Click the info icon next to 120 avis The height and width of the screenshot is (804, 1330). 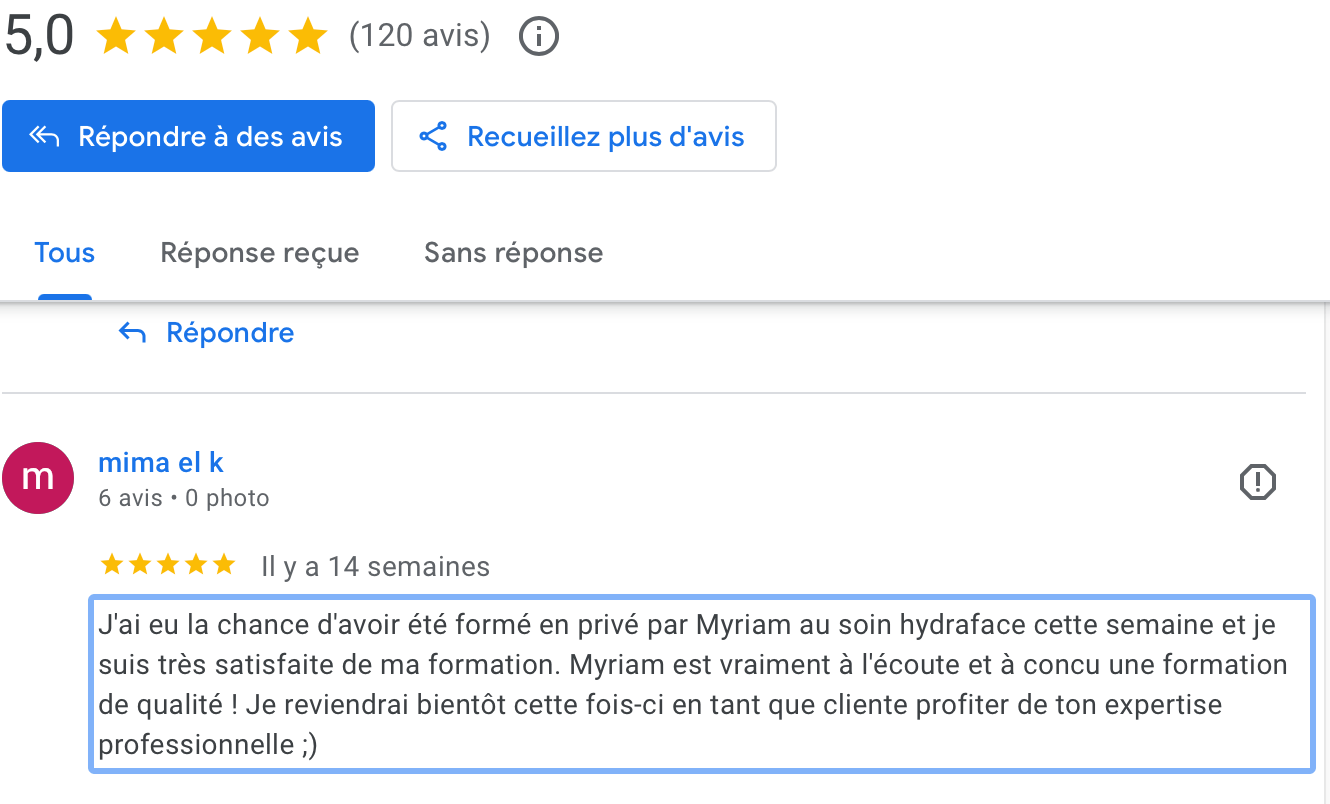click(539, 38)
